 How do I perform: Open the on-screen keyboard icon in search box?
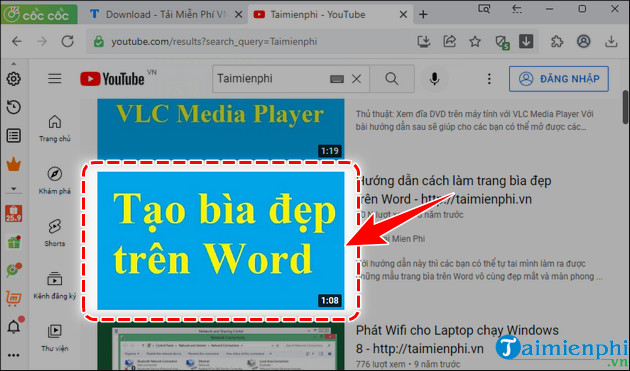[337, 79]
